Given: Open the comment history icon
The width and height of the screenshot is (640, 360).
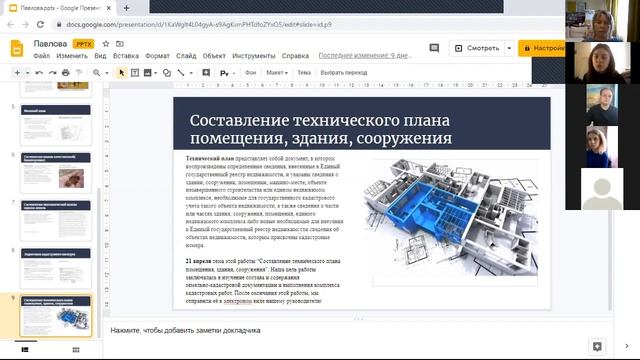Looking at the screenshot, I should pyautogui.click(x=434, y=48).
